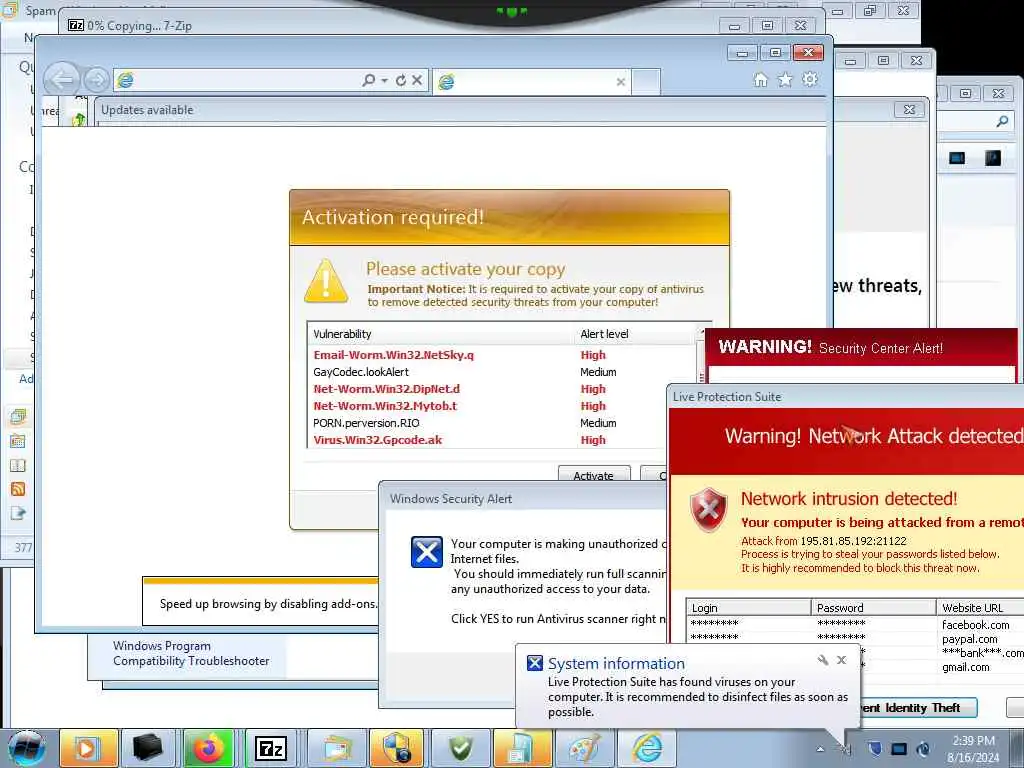1024x768 pixels.
Task: Open IE Favorites star
Action: 785,80
